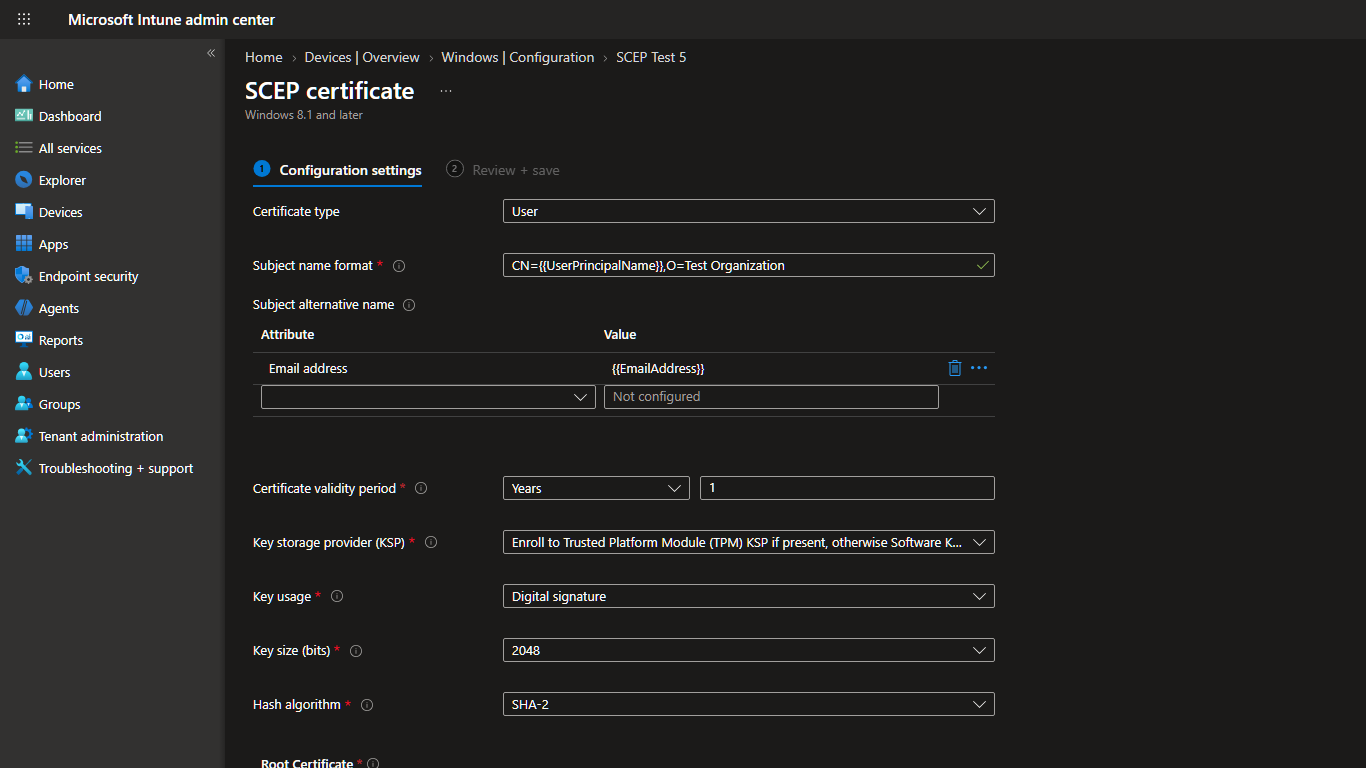1366x768 pixels.
Task: Open the Key size 2048 dropdown
Action: (x=749, y=650)
